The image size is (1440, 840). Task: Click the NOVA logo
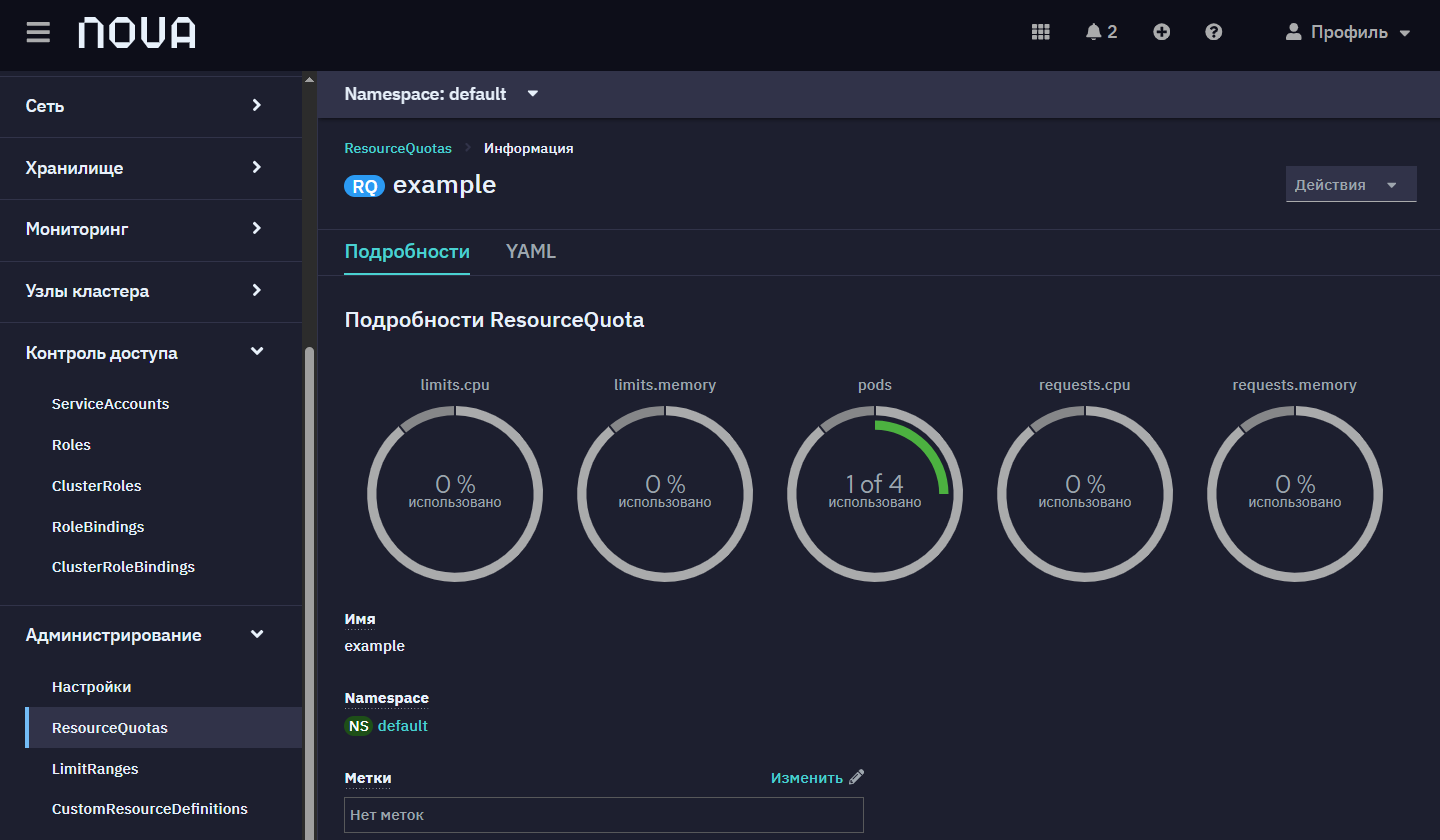137,33
